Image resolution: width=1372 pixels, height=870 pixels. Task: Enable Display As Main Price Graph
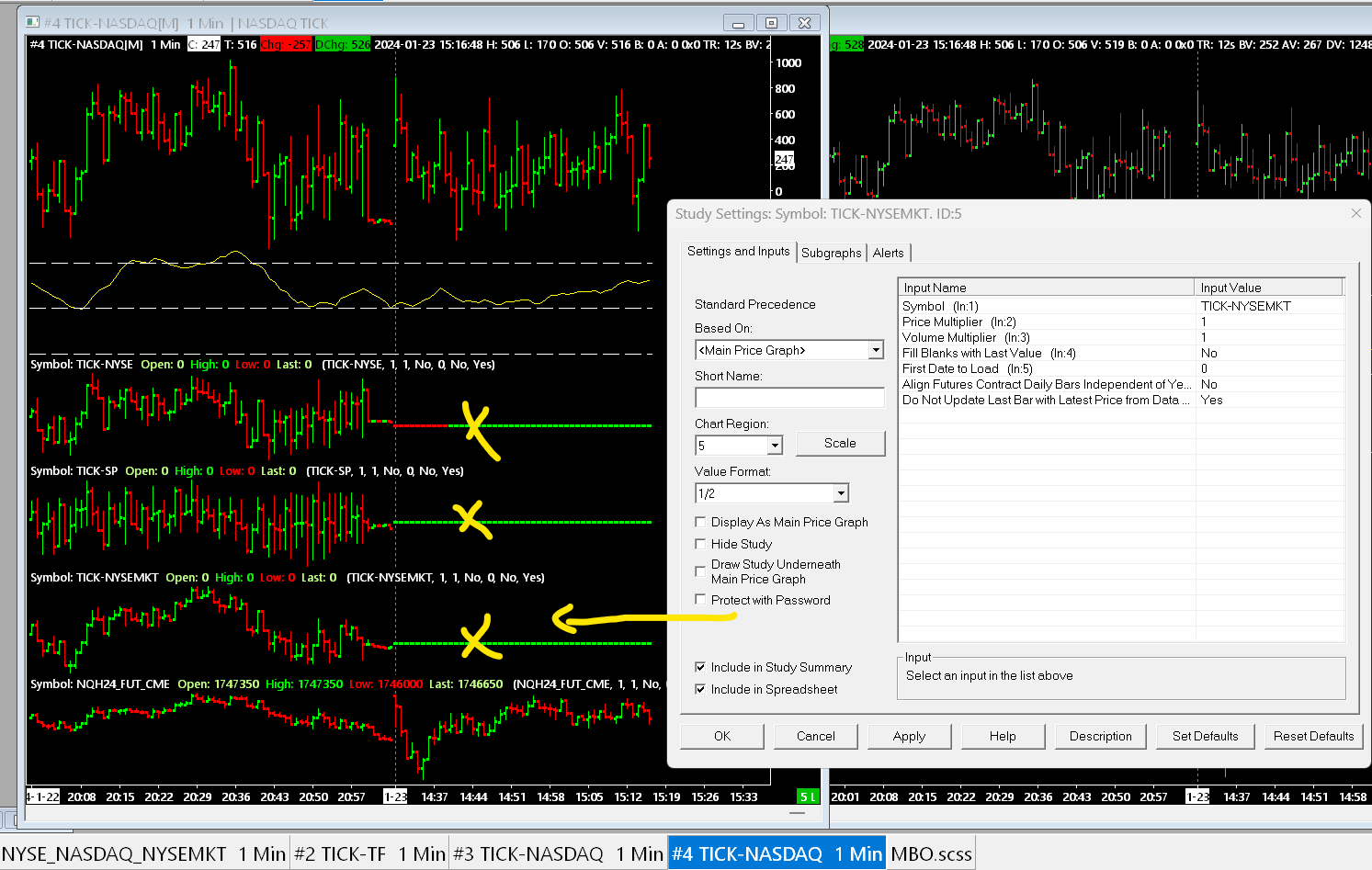pos(700,522)
